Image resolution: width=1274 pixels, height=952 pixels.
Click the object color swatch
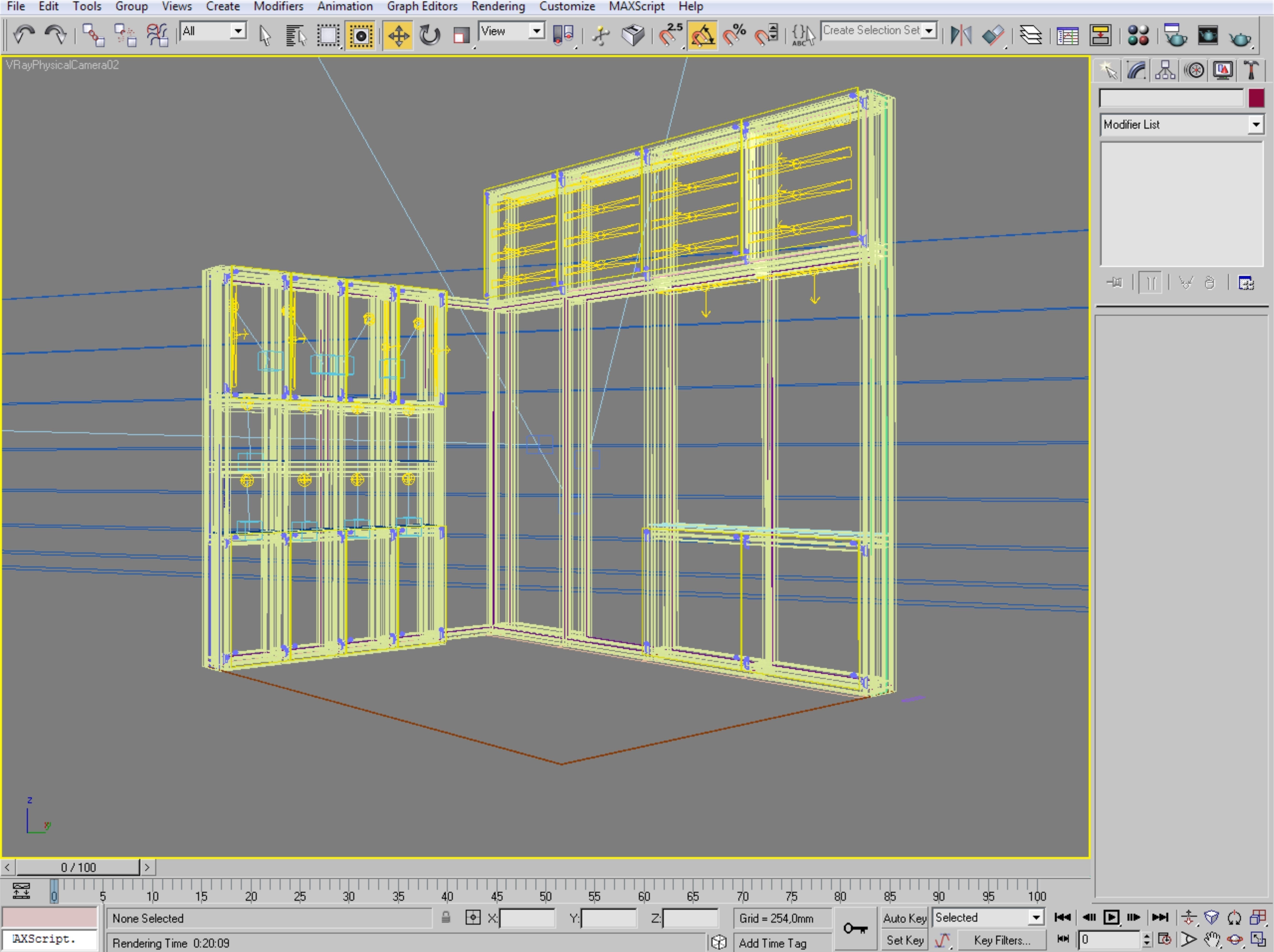click(1256, 98)
